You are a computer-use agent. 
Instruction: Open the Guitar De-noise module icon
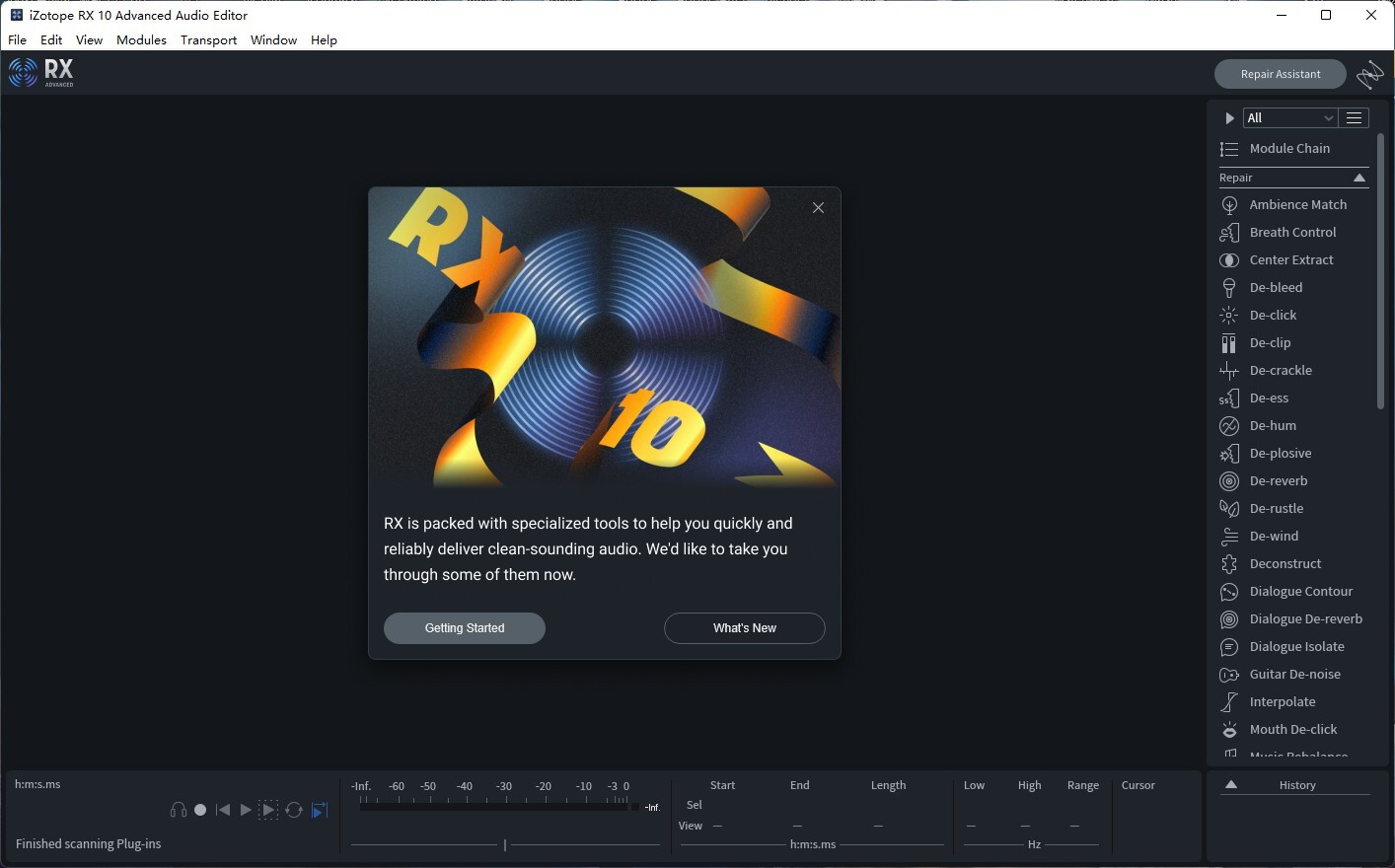pyautogui.click(x=1229, y=675)
